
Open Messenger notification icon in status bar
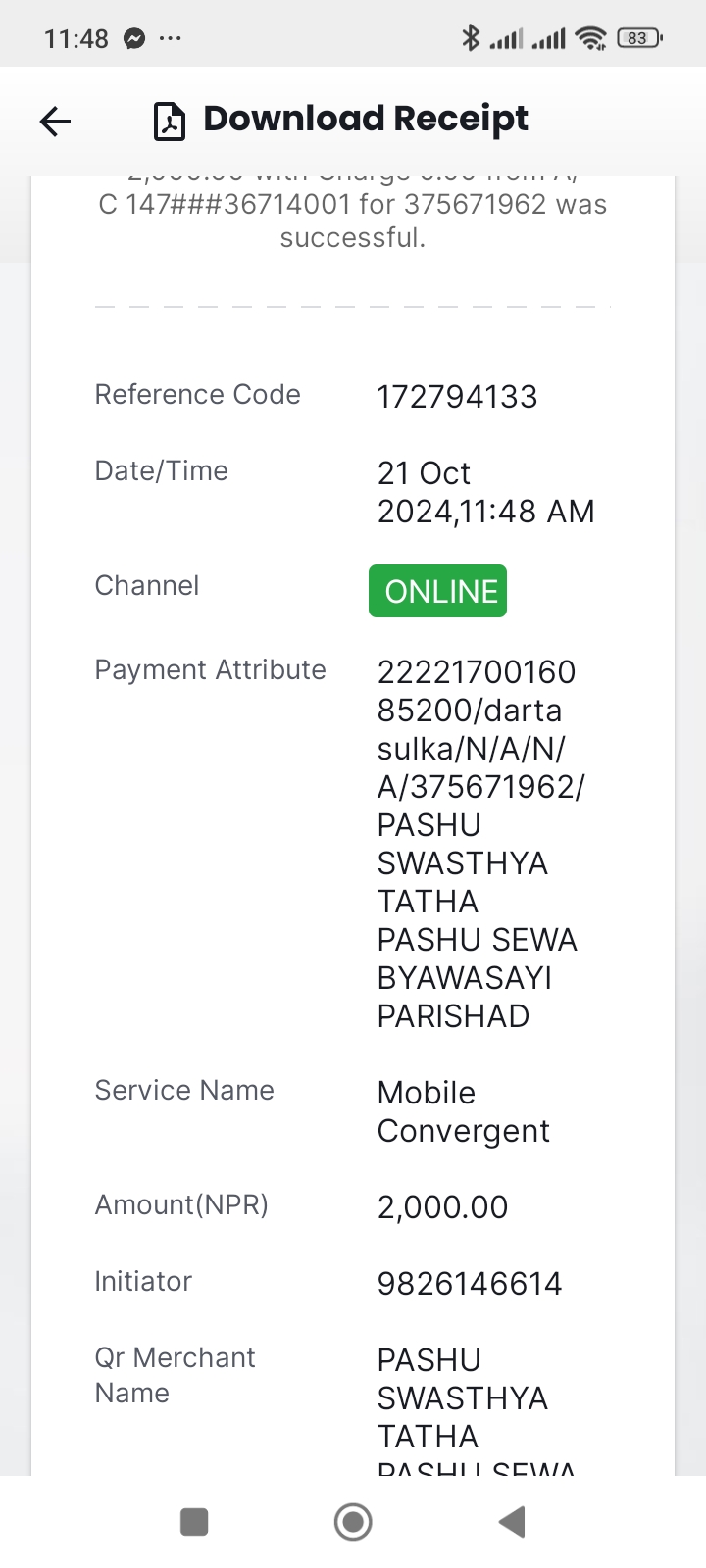pyautogui.click(x=134, y=38)
